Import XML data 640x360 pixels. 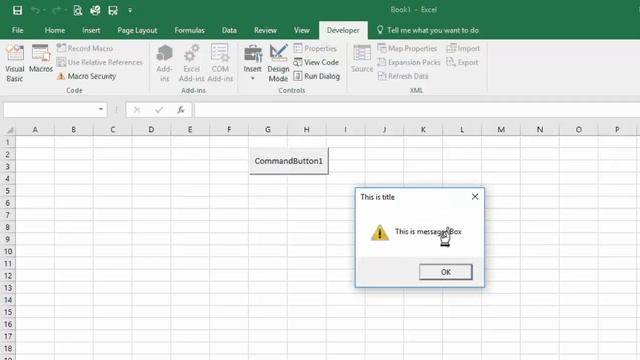(463, 48)
